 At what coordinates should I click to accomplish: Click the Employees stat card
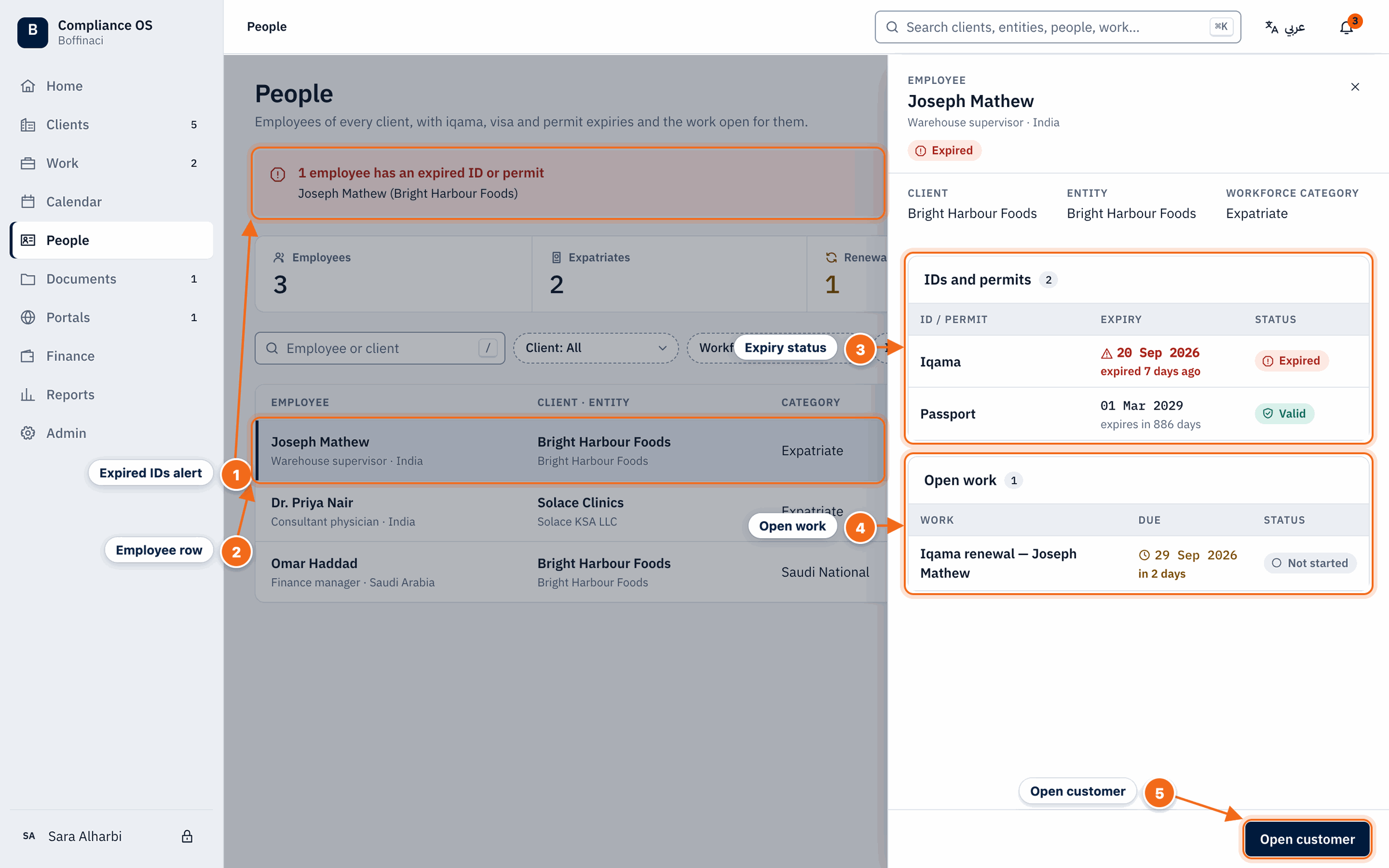394,274
